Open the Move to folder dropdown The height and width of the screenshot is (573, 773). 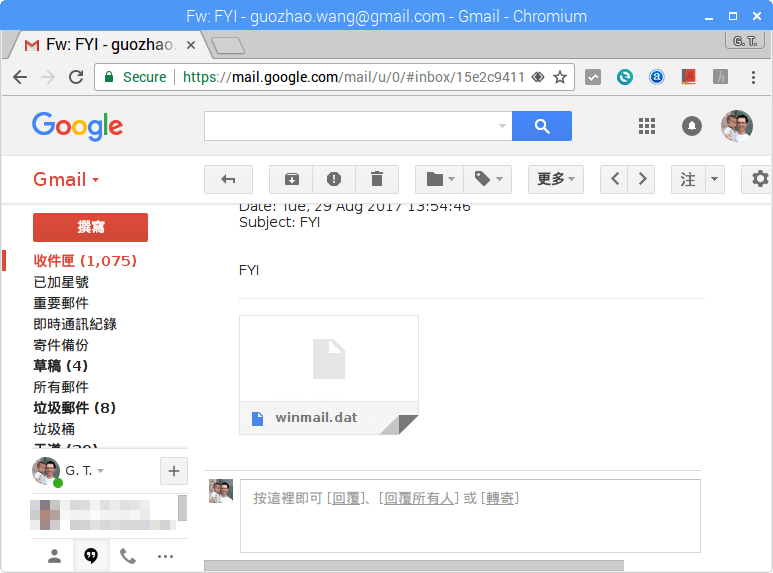pos(439,179)
